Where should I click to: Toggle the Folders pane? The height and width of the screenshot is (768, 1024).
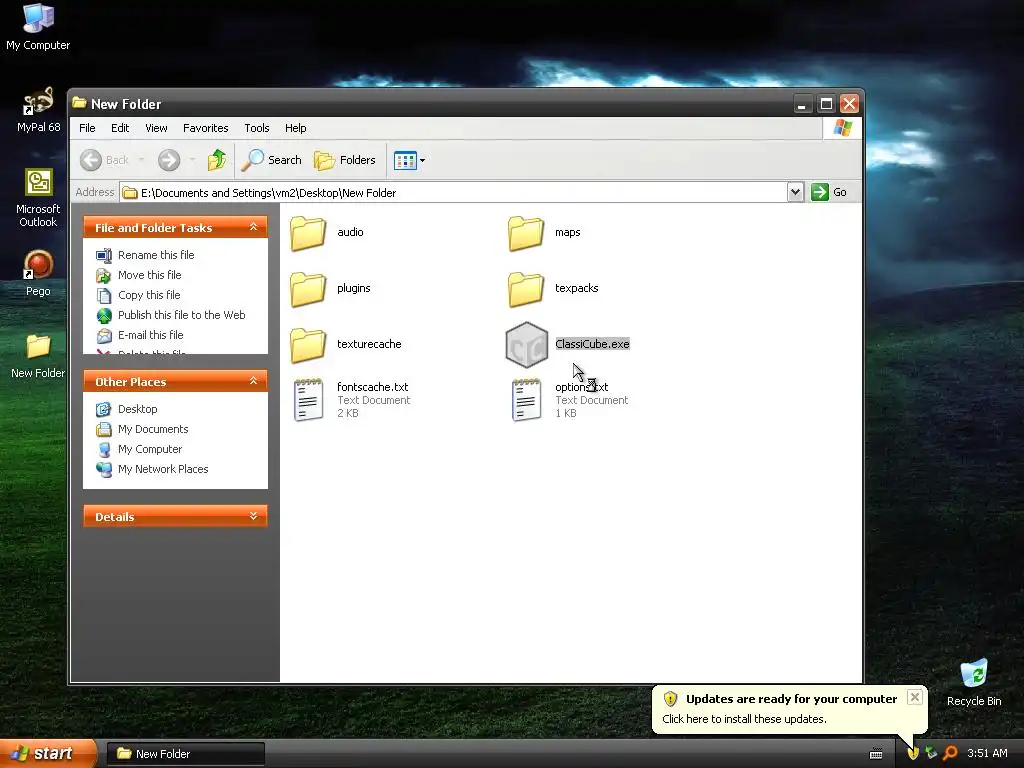point(345,160)
